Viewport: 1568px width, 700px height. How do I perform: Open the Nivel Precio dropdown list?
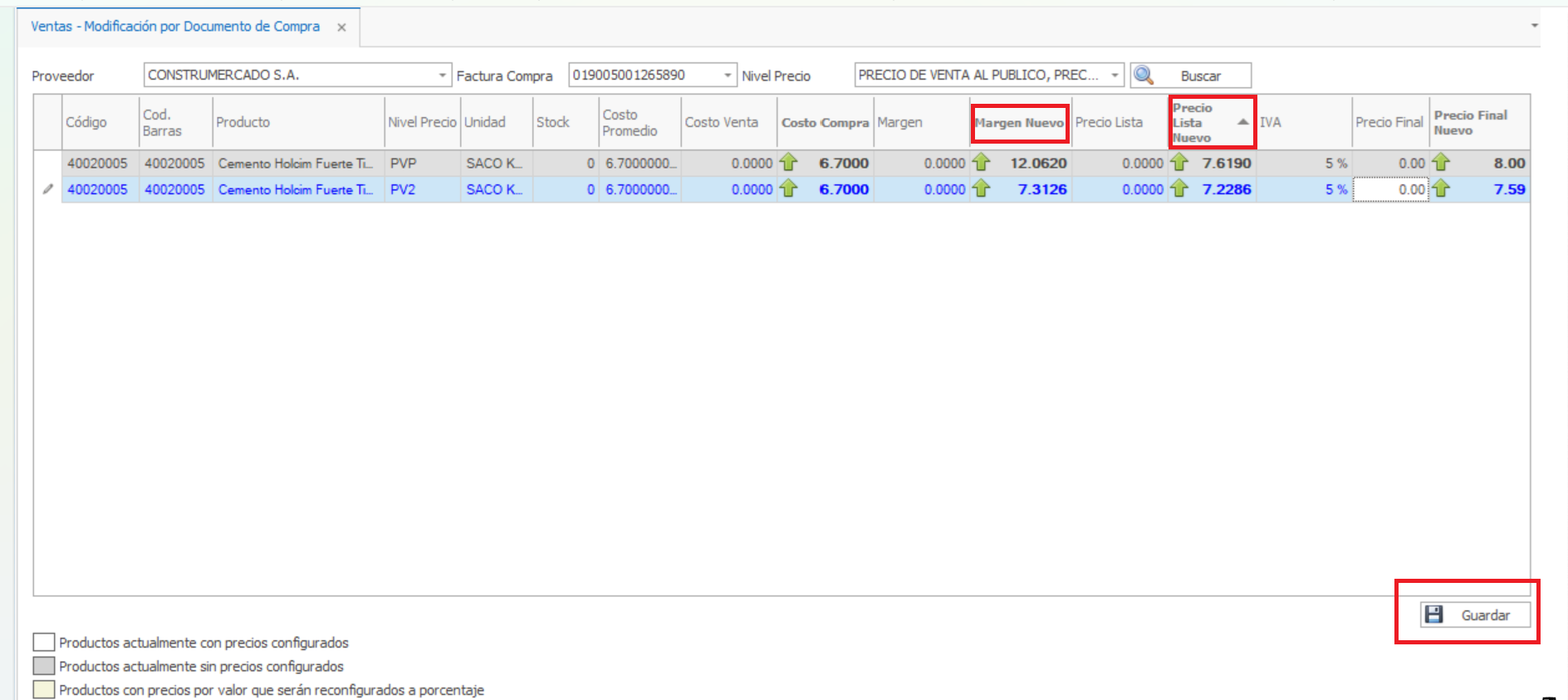[x=1115, y=76]
